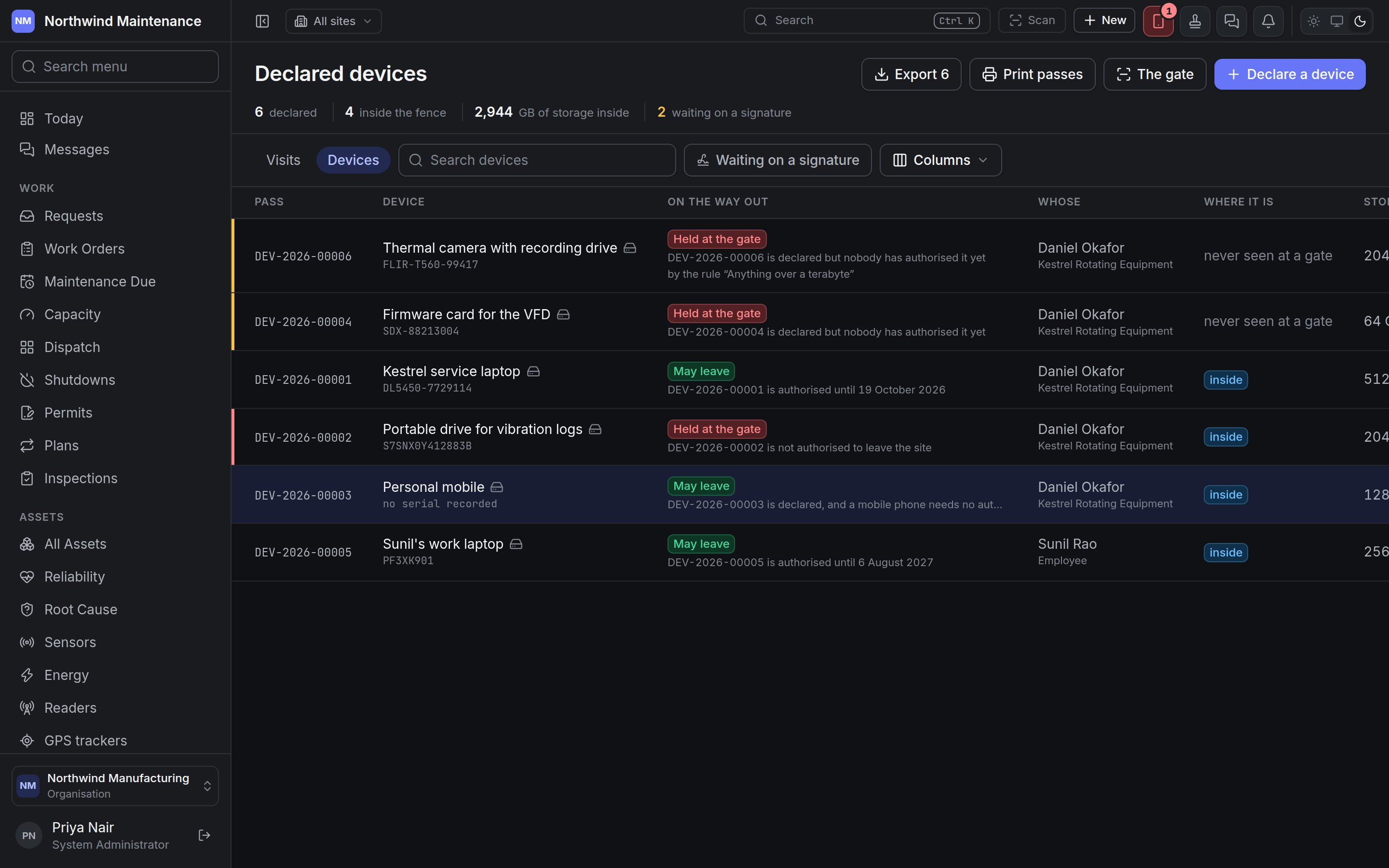1389x868 pixels.
Task: Open Shutdowns icon in sidebar
Action: pos(27,380)
